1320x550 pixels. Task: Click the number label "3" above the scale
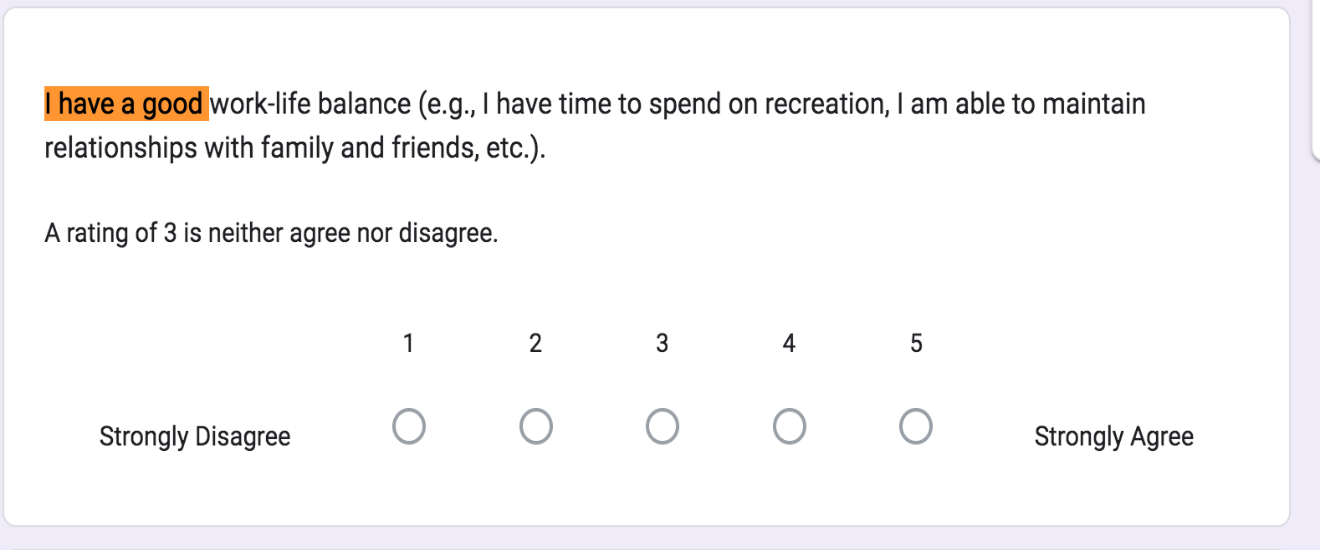(662, 344)
